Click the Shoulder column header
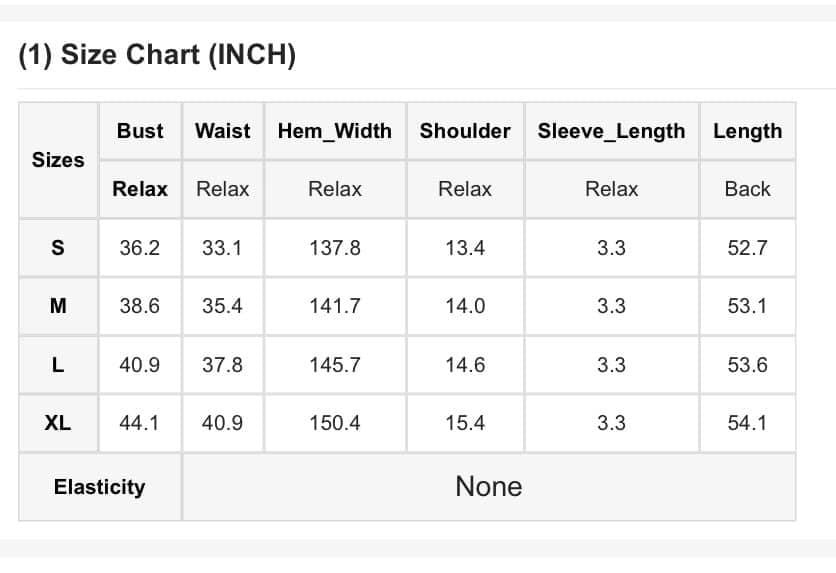Viewport: 836px width, 573px height. pos(465,131)
